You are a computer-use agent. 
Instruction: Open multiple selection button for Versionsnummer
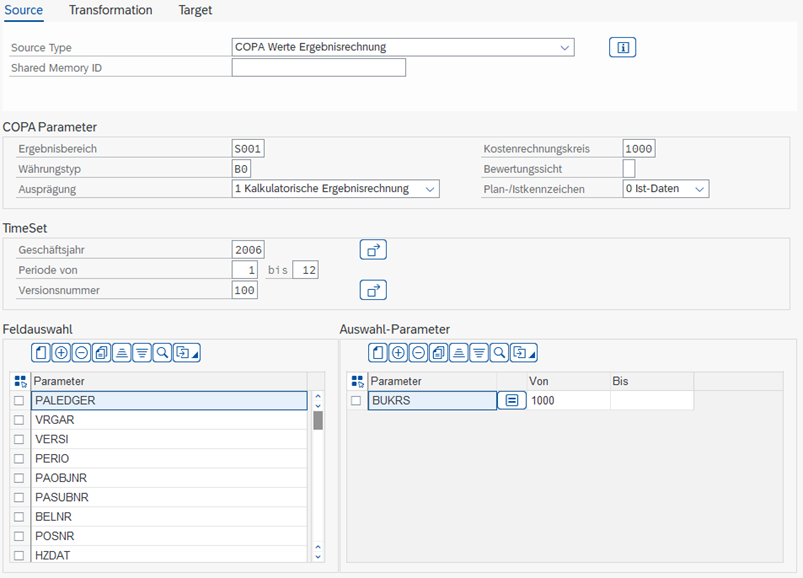(373, 290)
